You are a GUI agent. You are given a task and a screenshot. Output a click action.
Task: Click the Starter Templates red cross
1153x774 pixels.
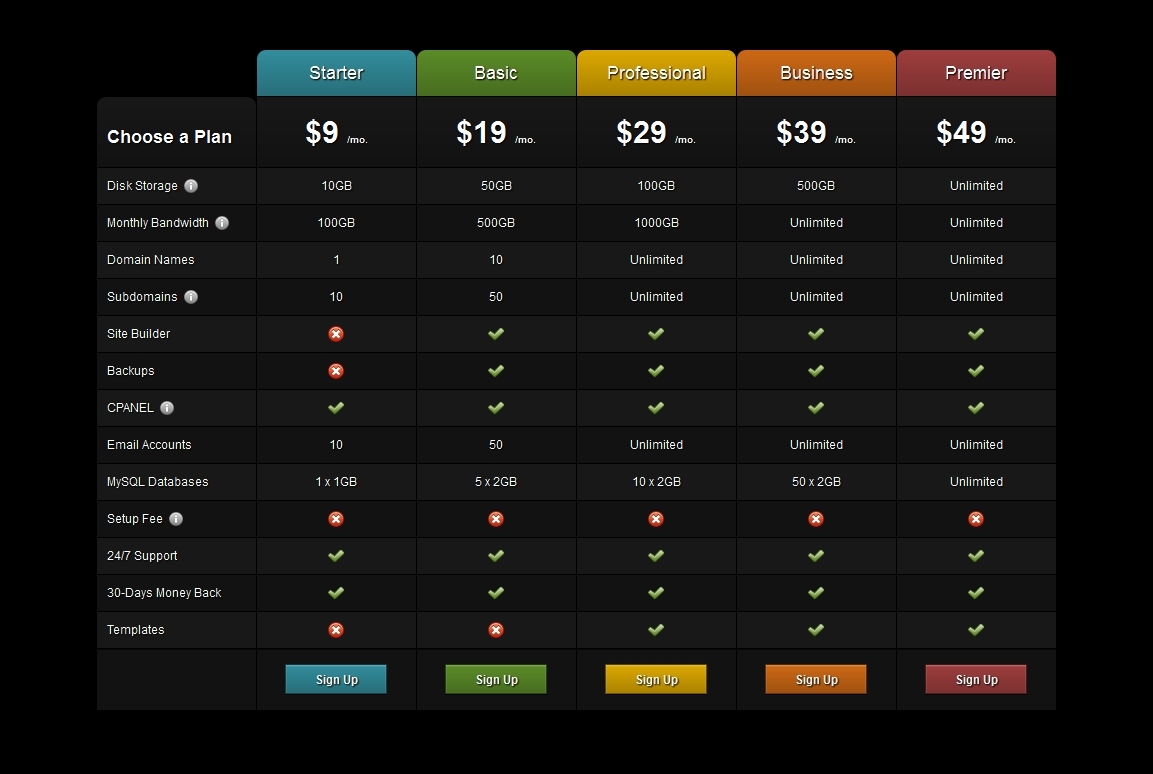pos(336,630)
